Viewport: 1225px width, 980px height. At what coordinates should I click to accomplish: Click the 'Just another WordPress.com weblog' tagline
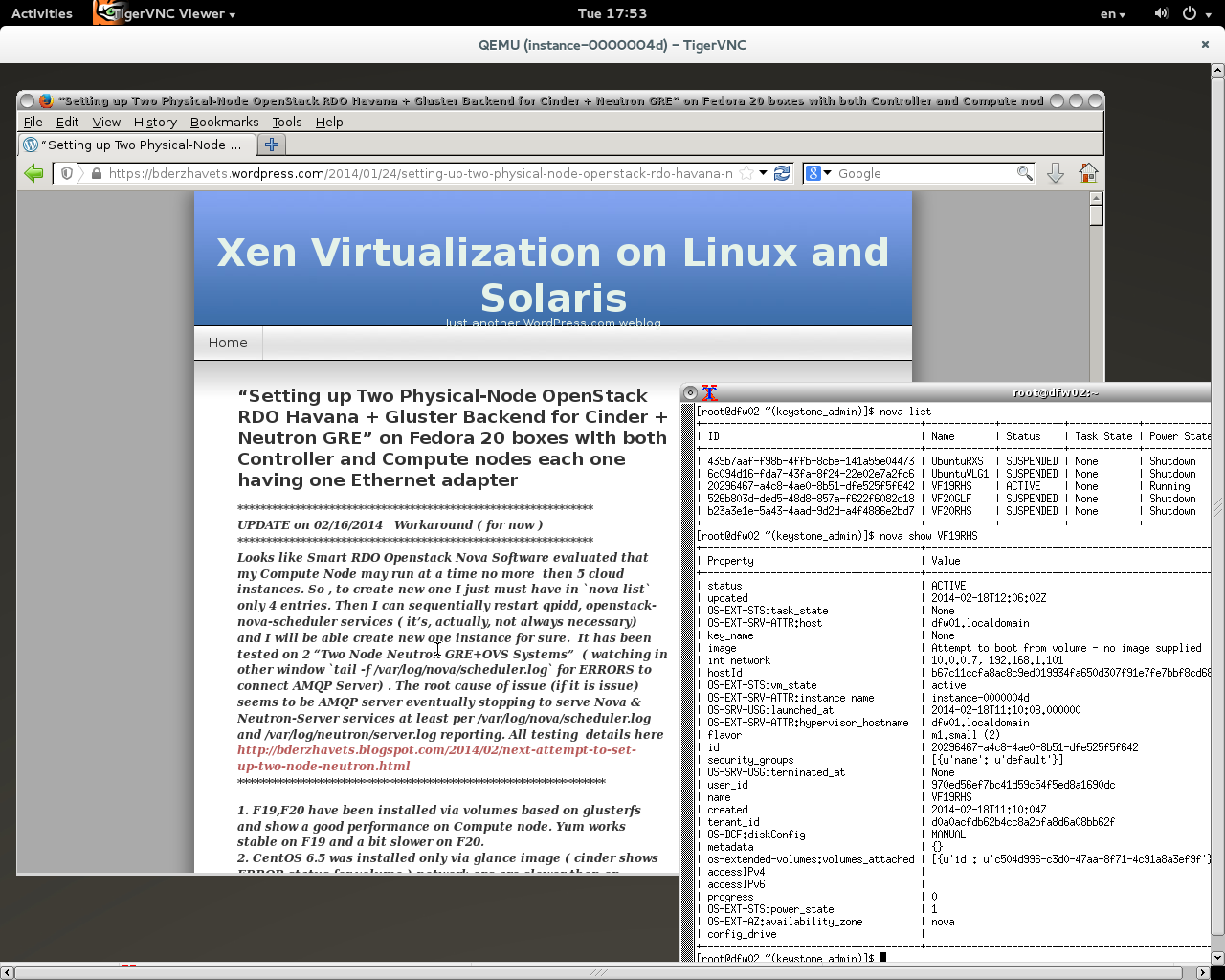coord(553,323)
